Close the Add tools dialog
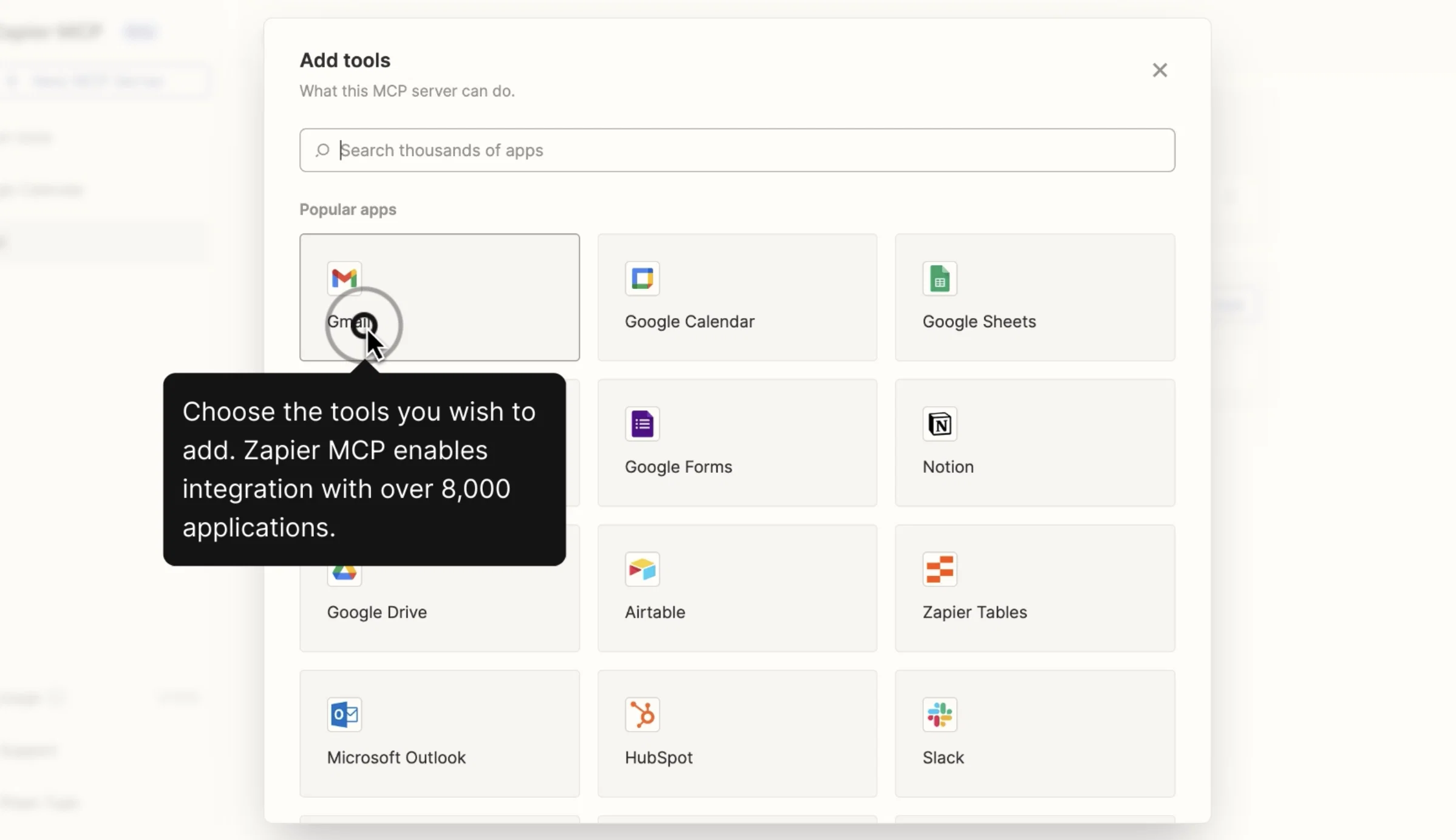The image size is (1456, 840). pyautogui.click(x=1160, y=70)
